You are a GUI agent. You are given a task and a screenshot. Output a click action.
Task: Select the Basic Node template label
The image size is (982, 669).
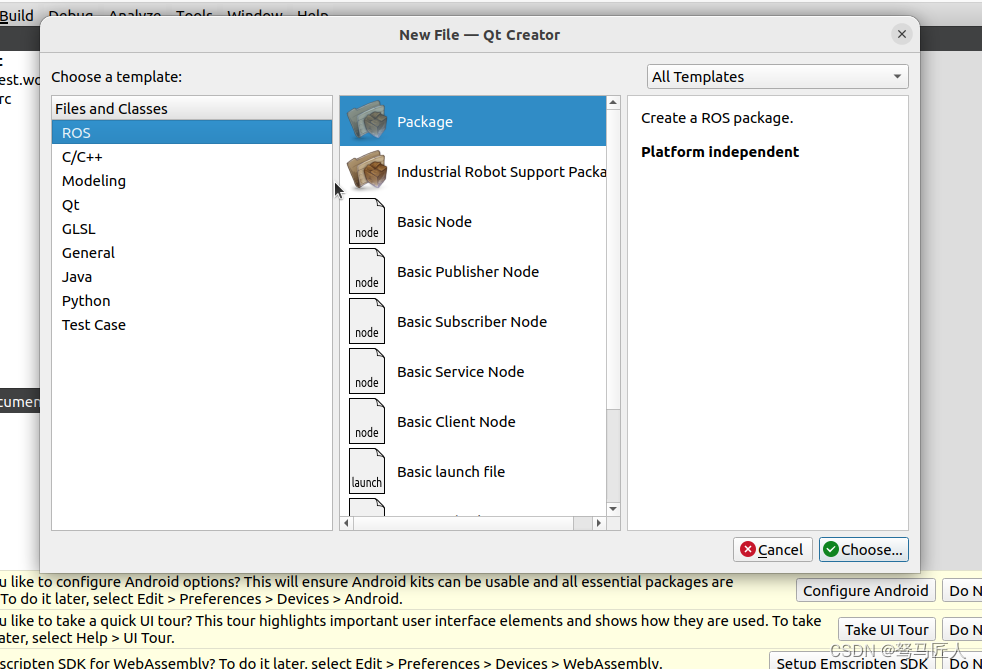(434, 222)
